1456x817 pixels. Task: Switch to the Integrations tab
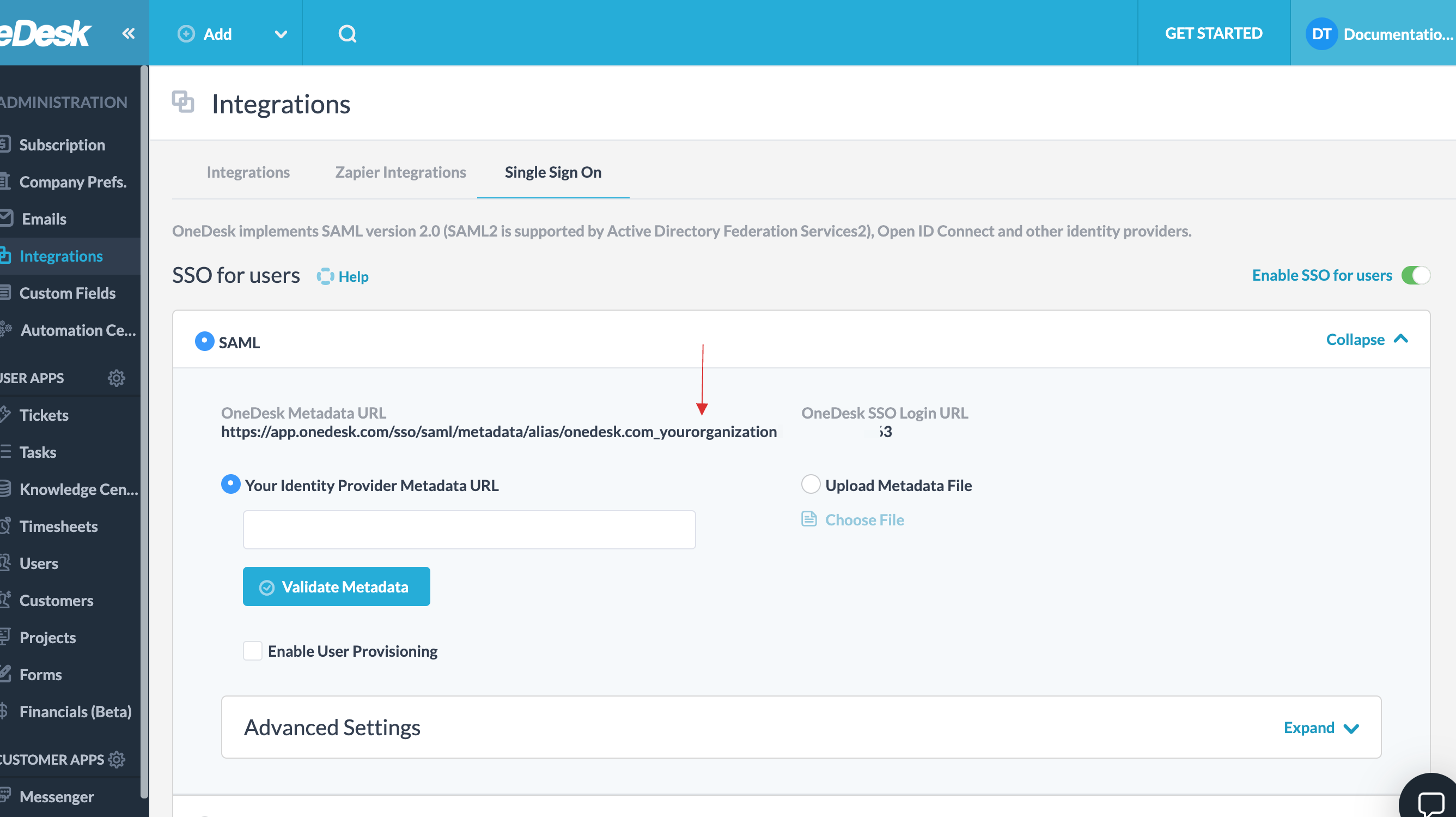coord(248,172)
